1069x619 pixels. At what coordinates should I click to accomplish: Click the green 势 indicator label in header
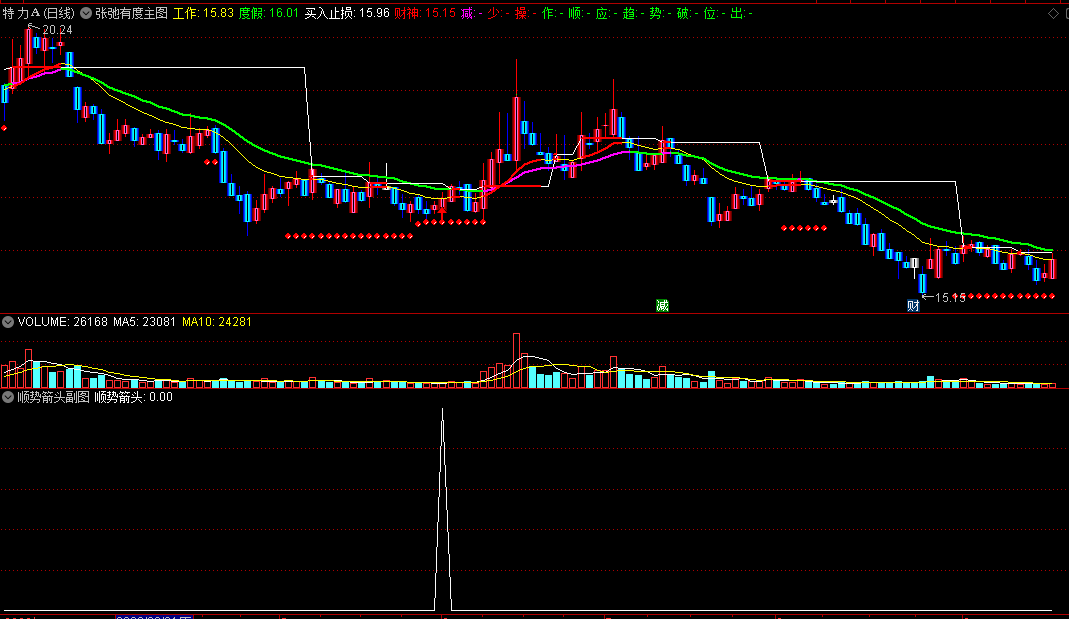point(659,13)
